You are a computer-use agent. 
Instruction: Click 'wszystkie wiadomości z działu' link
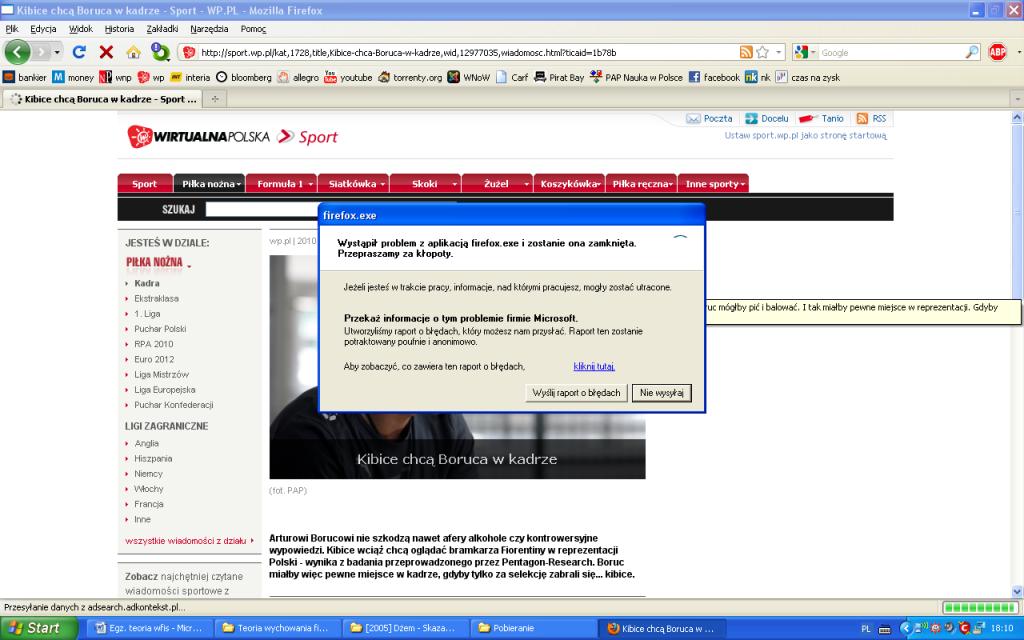point(185,541)
